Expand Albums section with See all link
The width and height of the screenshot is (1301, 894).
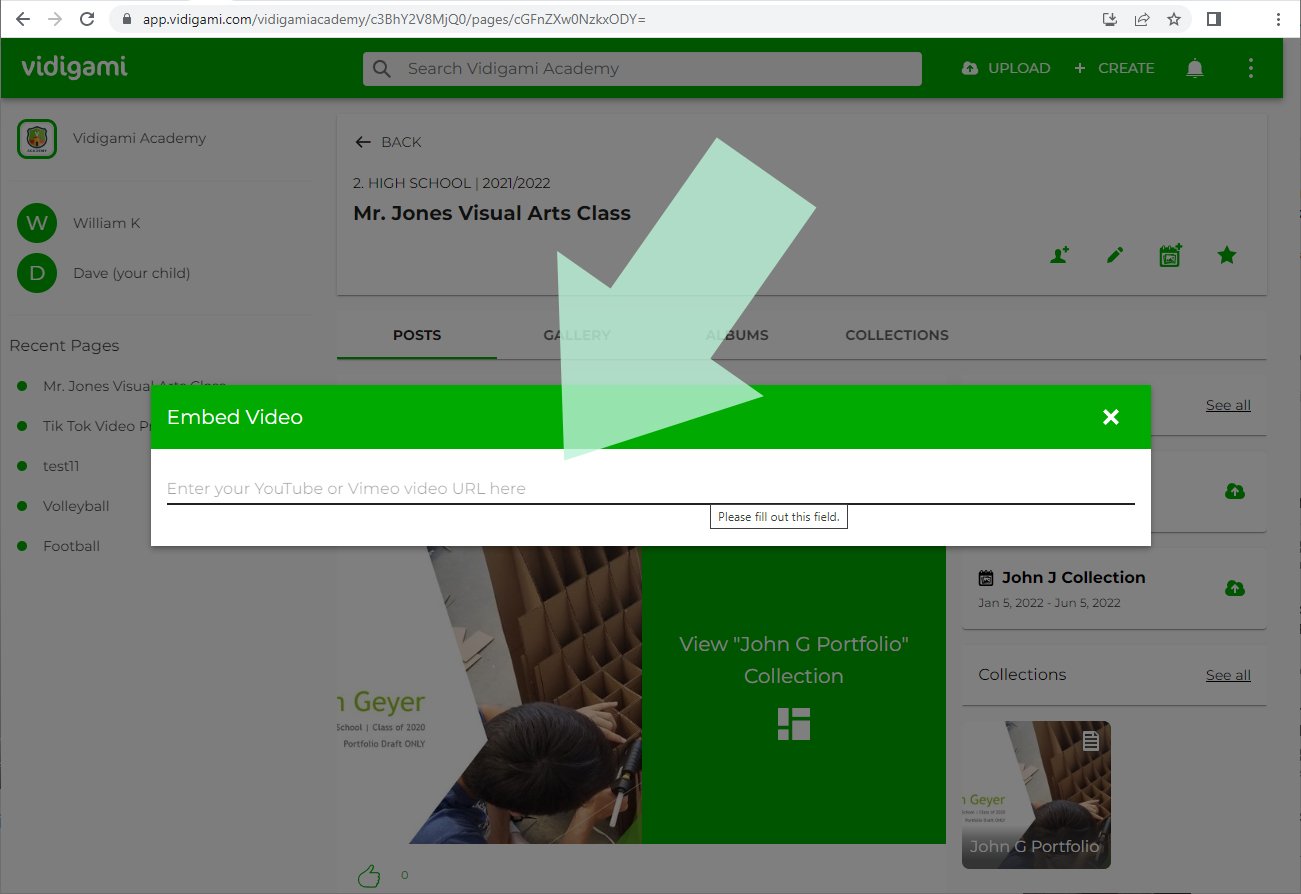pos(1227,405)
